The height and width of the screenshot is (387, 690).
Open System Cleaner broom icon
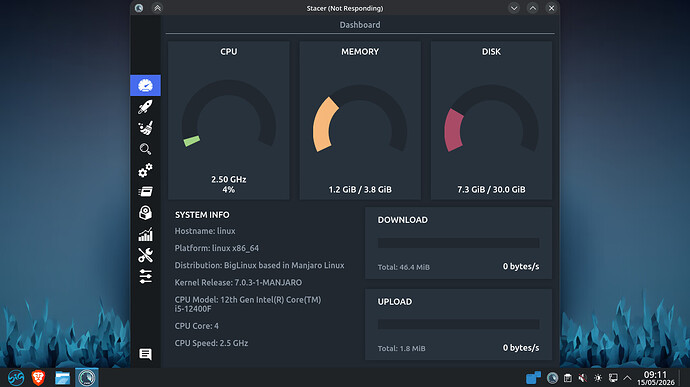click(145, 128)
